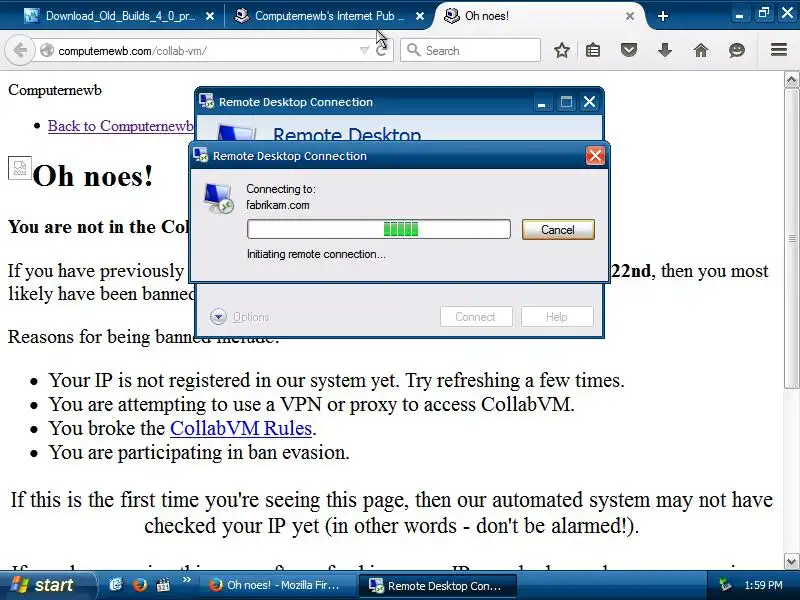800x600 pixels.
Task: Open a new tab with the plus button
Action: point(663,16)
